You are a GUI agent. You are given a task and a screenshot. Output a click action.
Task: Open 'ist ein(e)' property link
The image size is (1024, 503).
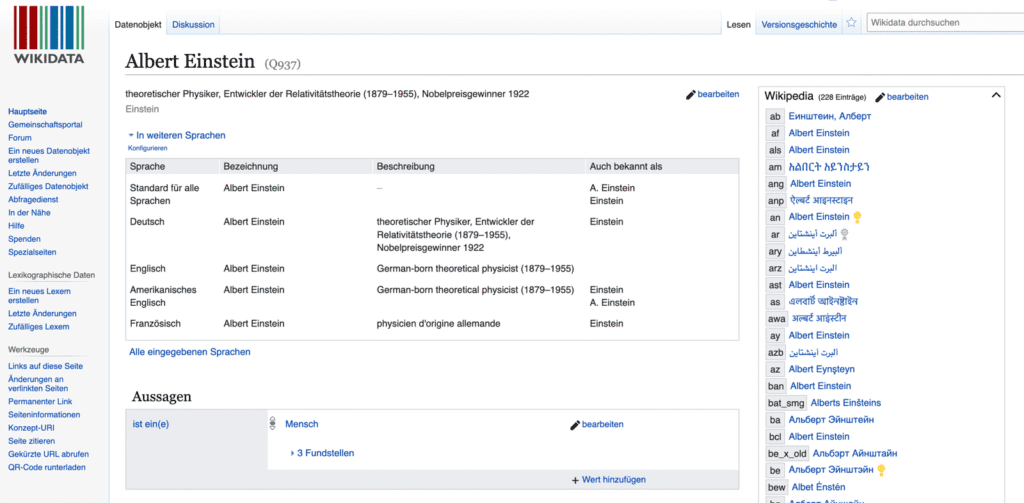(x=151, y=424)
